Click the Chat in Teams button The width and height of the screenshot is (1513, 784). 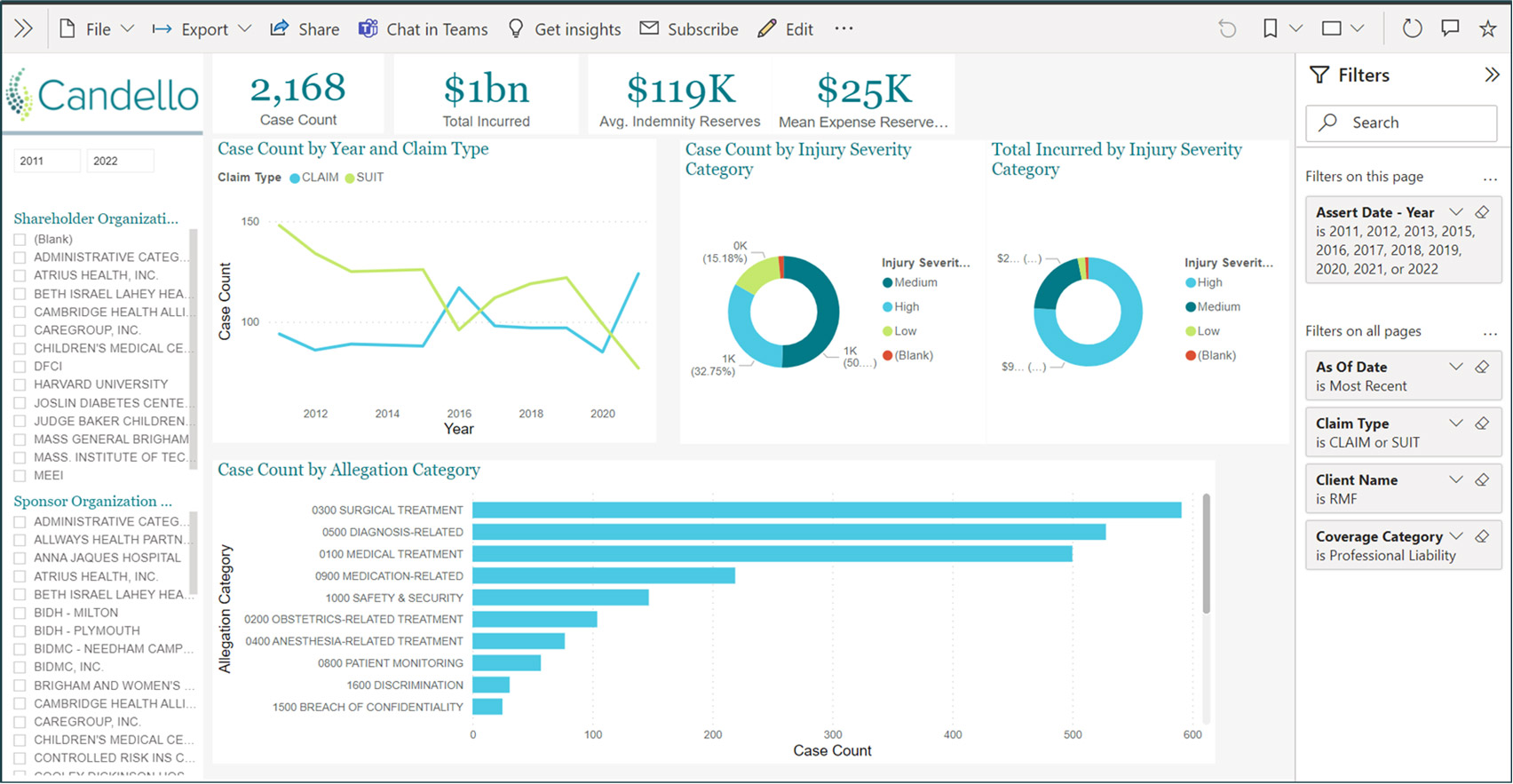pyautogui.click(x=424, y=29)
